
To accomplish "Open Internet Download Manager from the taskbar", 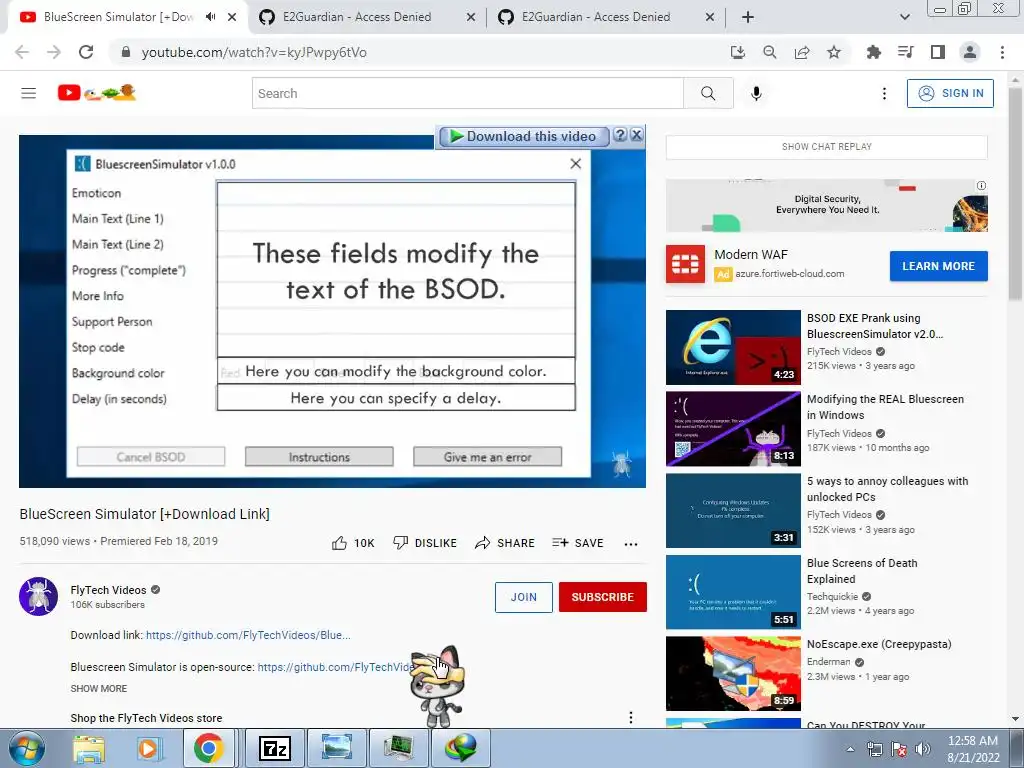I will (x=461, y=748).
